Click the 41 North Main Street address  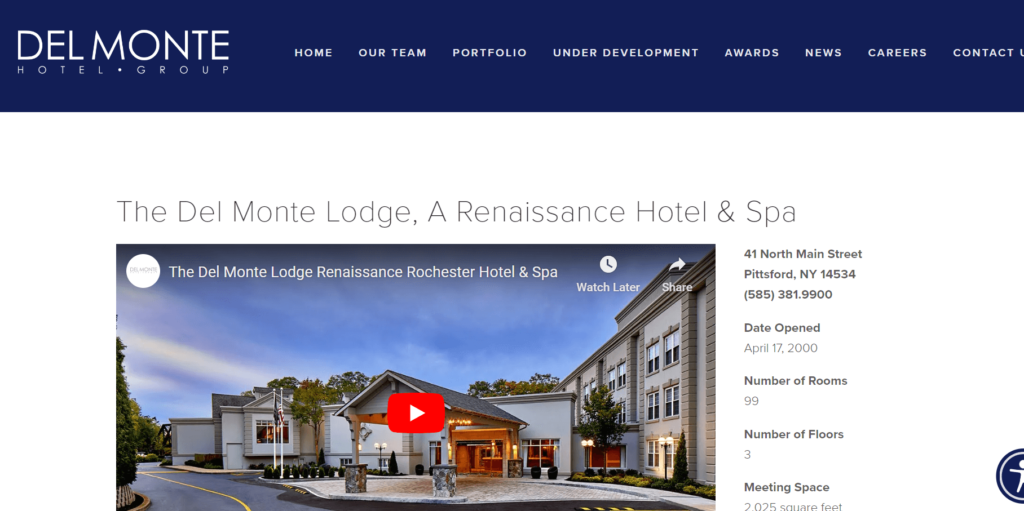(803, 254)
